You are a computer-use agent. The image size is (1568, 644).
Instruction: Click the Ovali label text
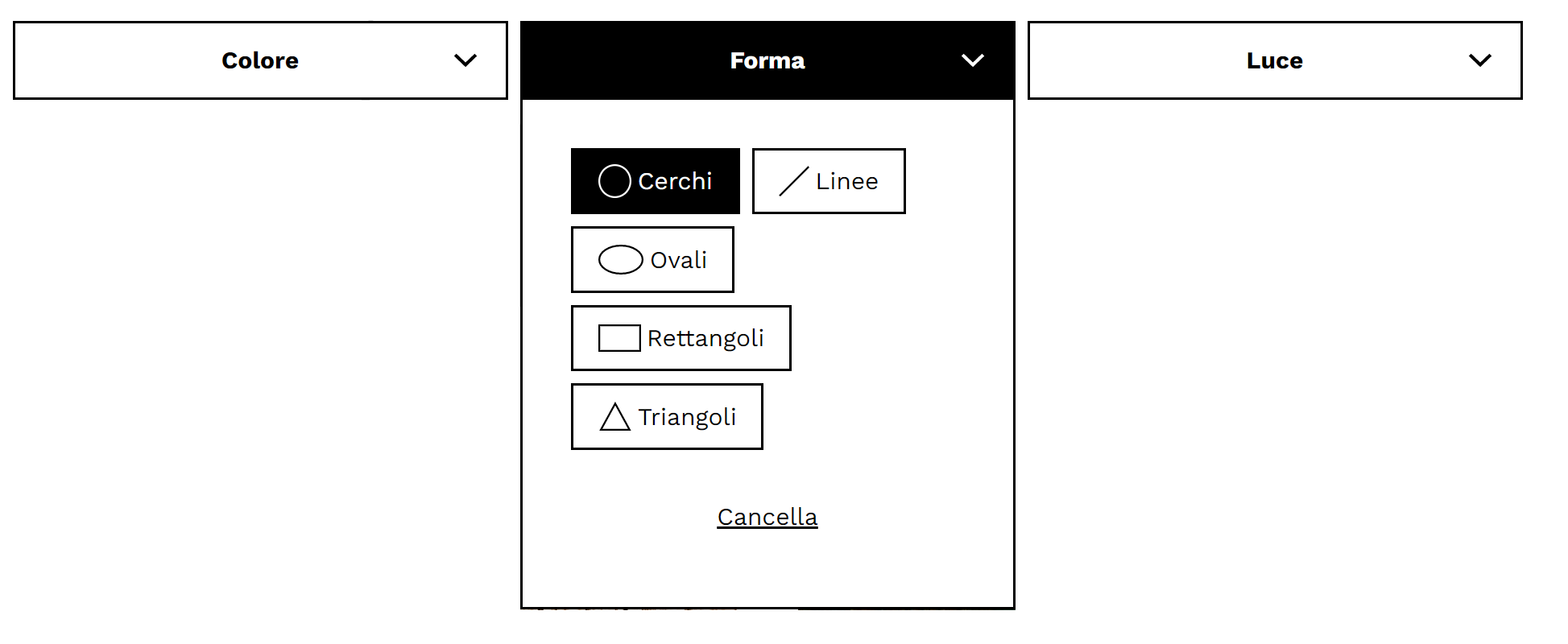679,260
